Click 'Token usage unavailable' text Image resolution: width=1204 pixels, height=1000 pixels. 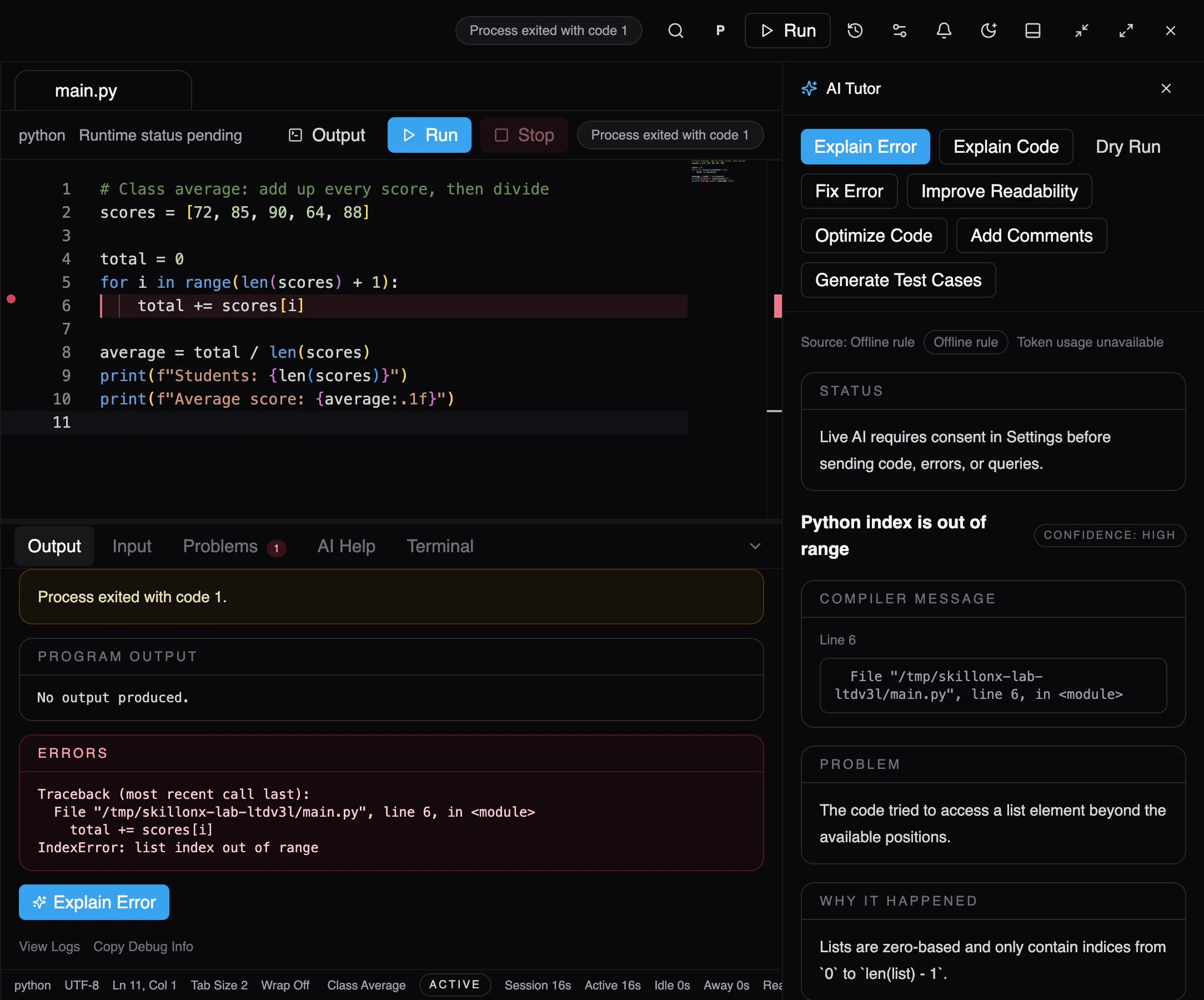tap(1090, 342)
